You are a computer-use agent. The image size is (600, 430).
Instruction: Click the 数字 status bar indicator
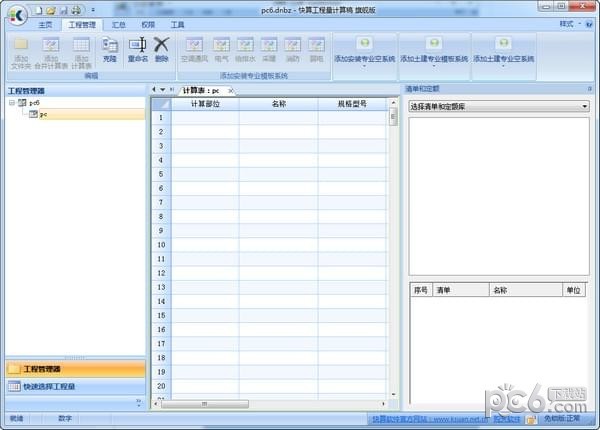coord(65,419)
